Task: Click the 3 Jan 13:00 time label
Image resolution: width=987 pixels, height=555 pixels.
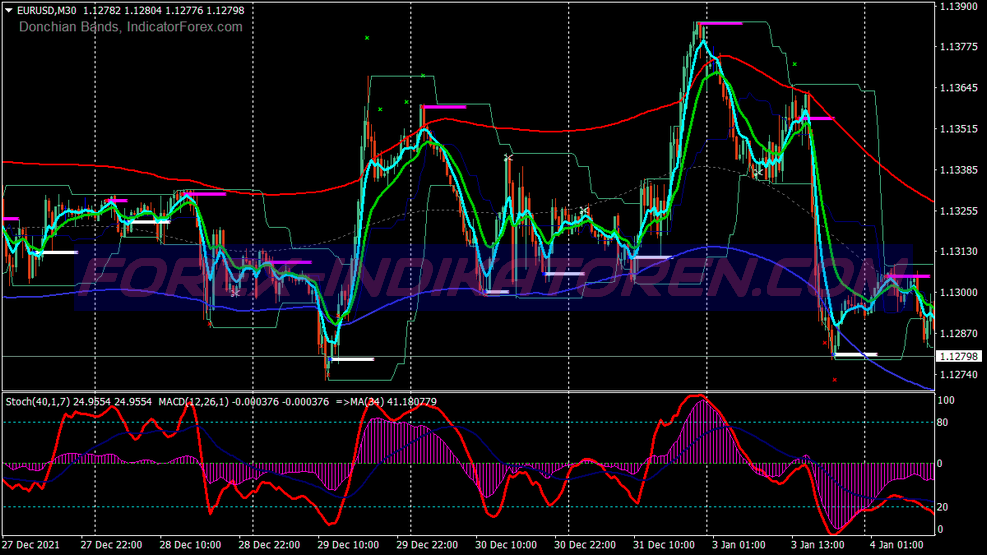Action: pyautogui.click(x=818, y=544)
